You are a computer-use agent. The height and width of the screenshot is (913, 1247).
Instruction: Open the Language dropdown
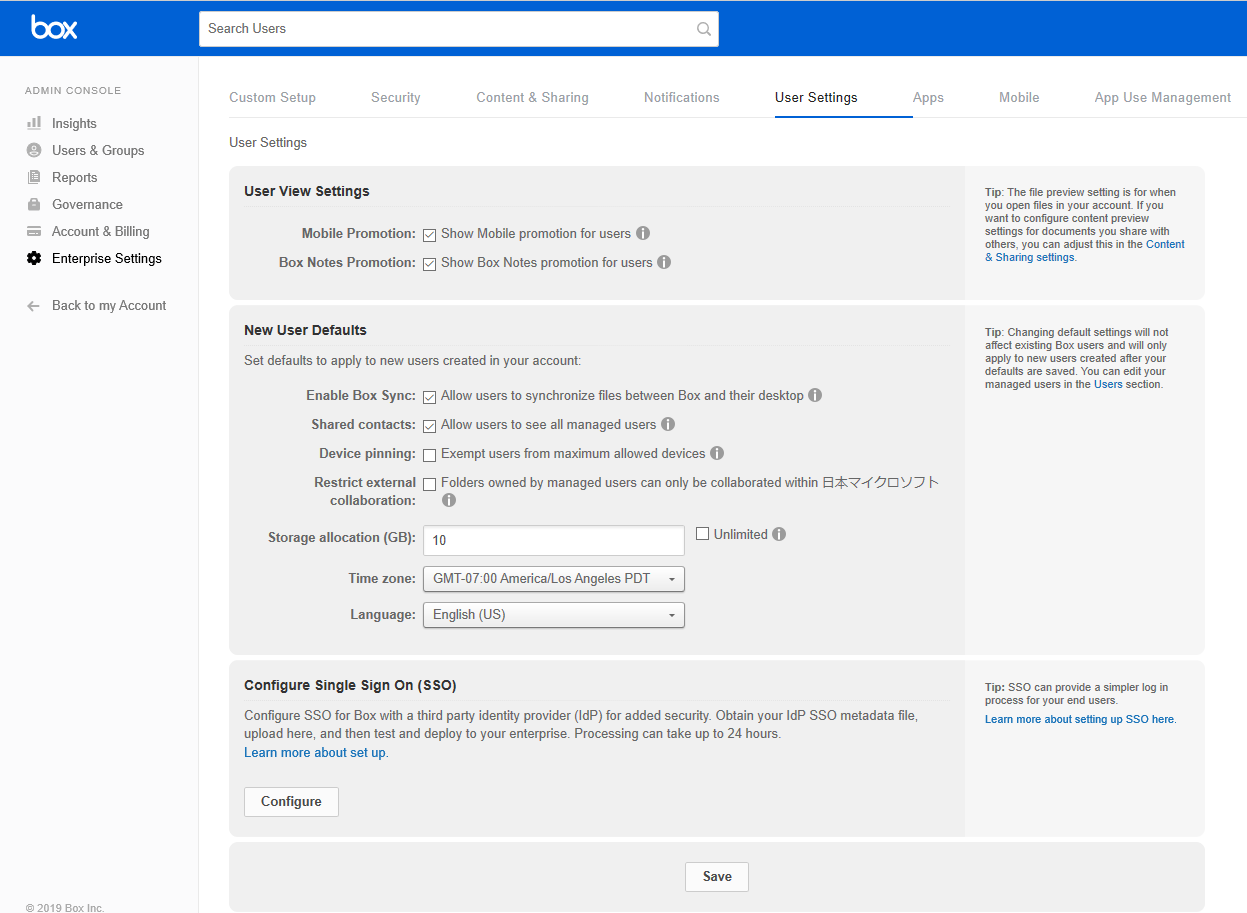pyautogui.click(x=553, y=615)
